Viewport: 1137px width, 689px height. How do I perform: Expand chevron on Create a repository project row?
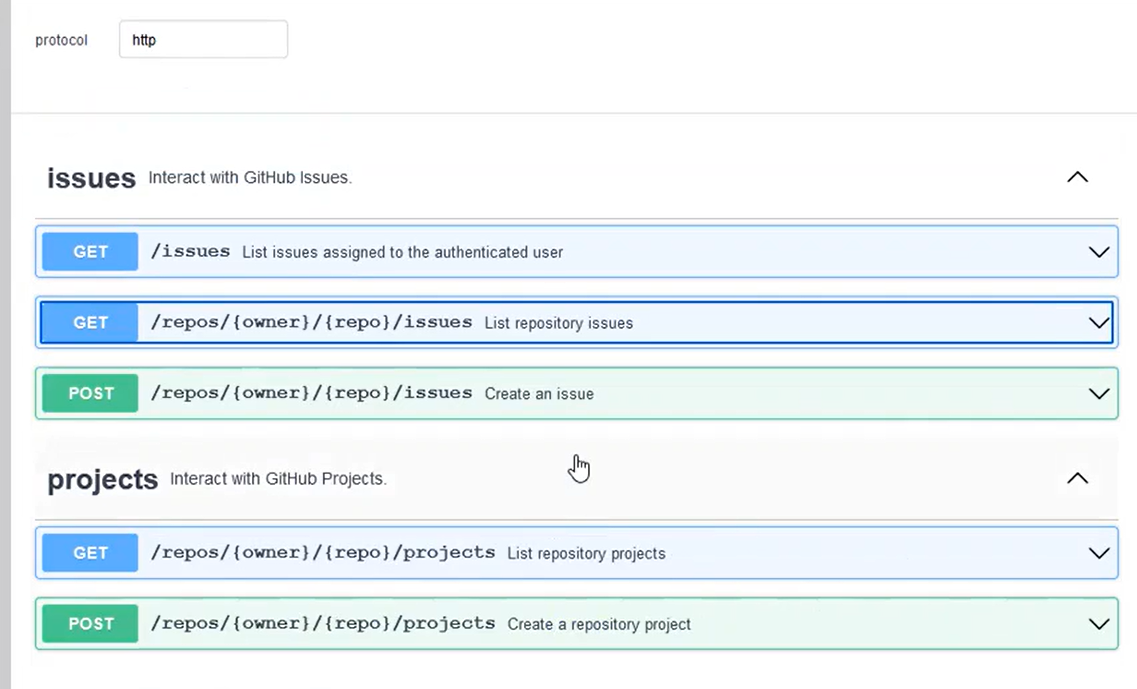(x=1098, y=624)
